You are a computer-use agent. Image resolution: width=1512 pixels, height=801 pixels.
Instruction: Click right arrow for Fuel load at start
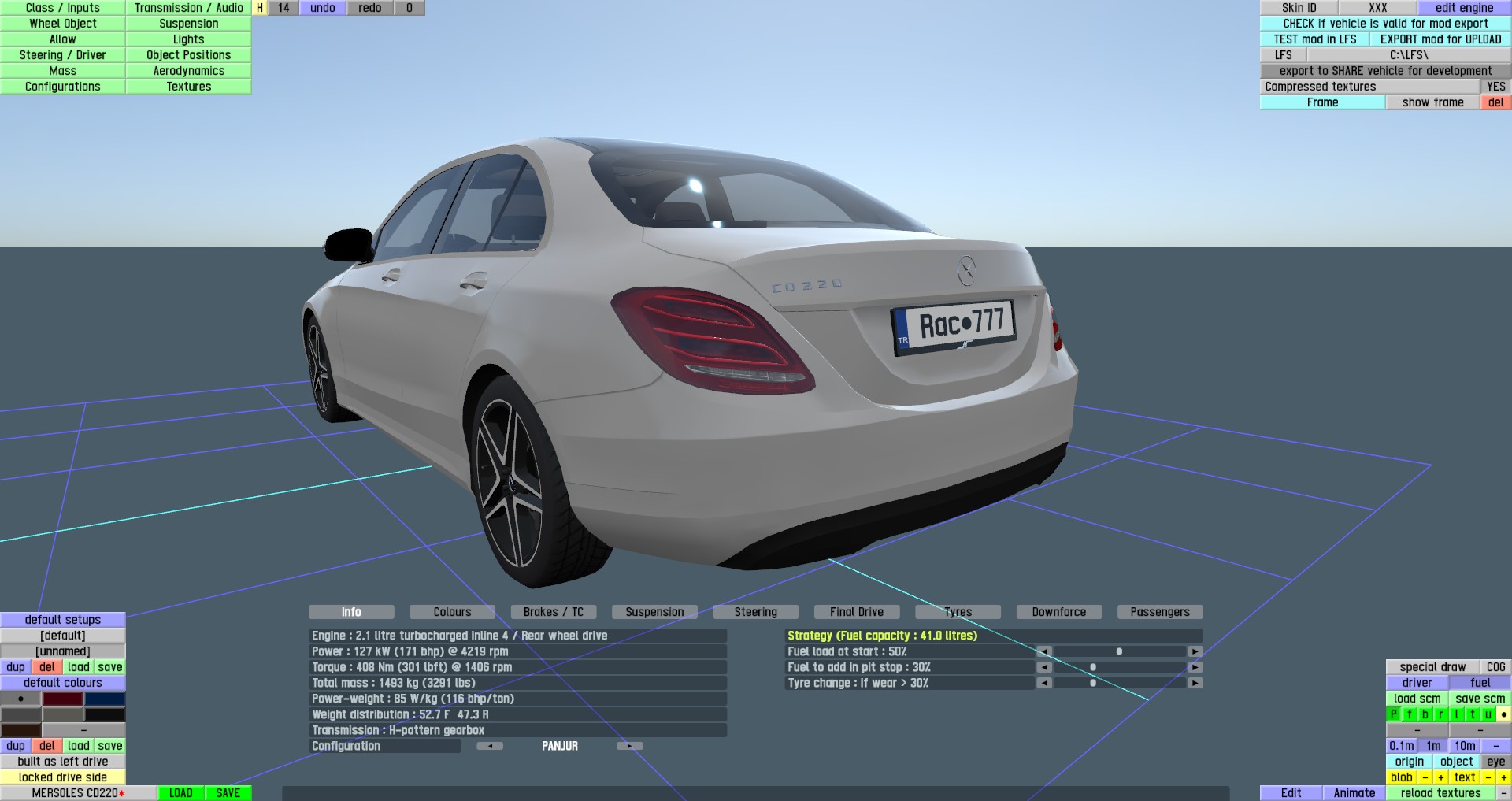tap(1195, 651)
